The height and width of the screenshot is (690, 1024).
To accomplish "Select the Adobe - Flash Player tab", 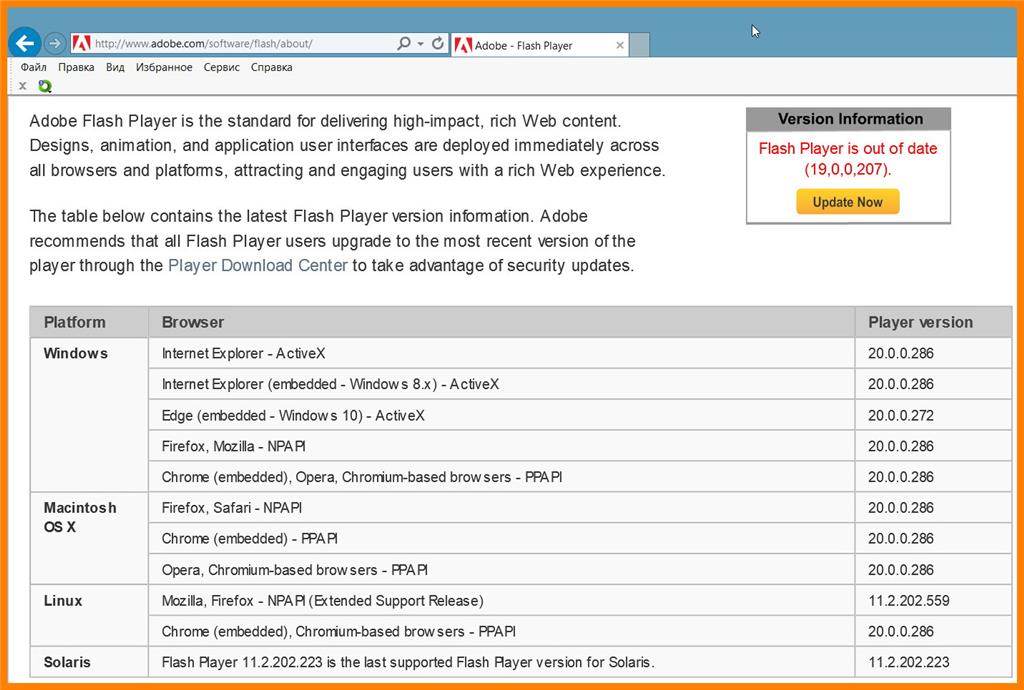I will pos(539,45).
